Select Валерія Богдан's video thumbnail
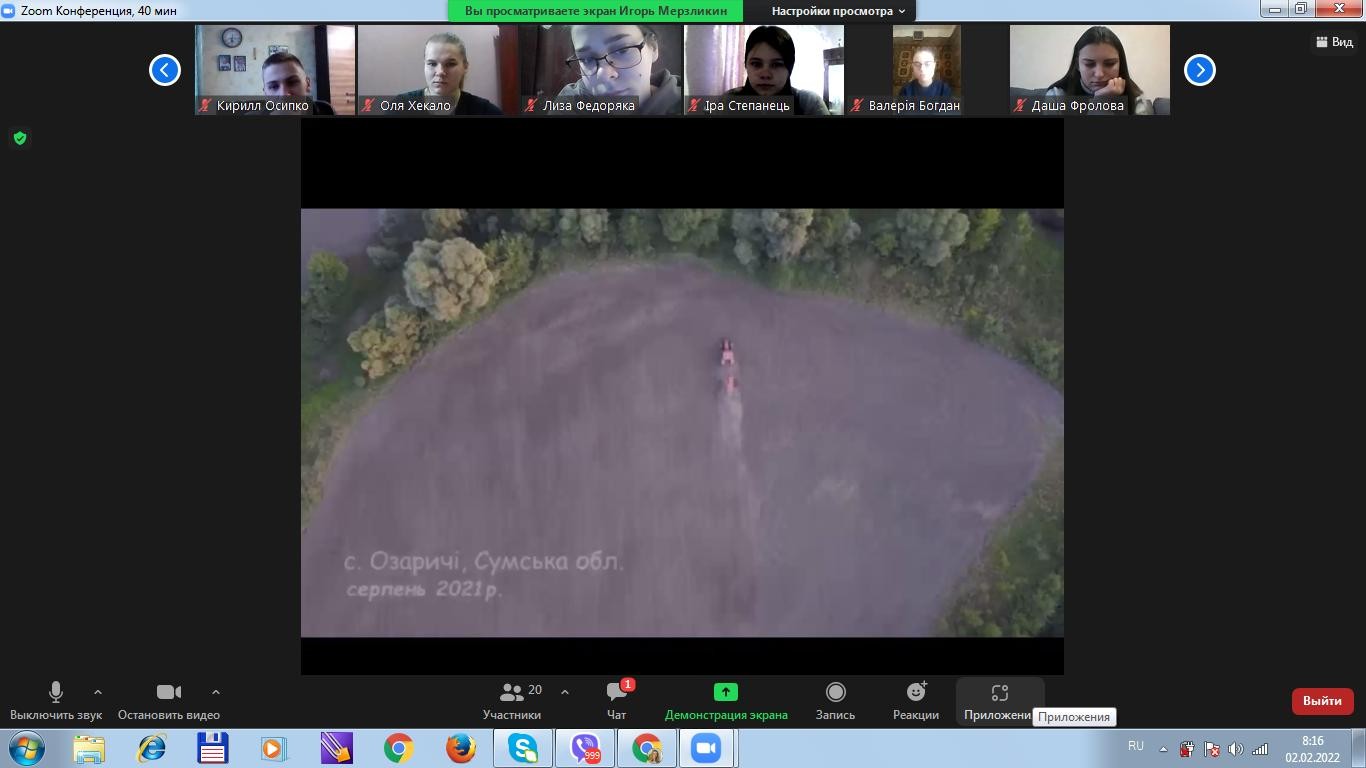Viewport: 1366px width, 768px height. (927, 70)
